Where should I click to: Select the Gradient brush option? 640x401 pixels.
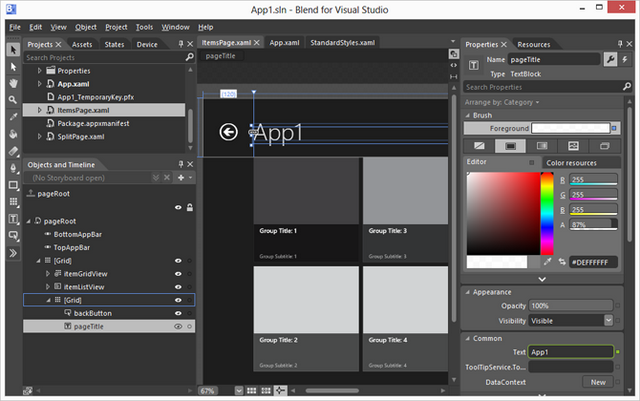[x=542, y=146]
